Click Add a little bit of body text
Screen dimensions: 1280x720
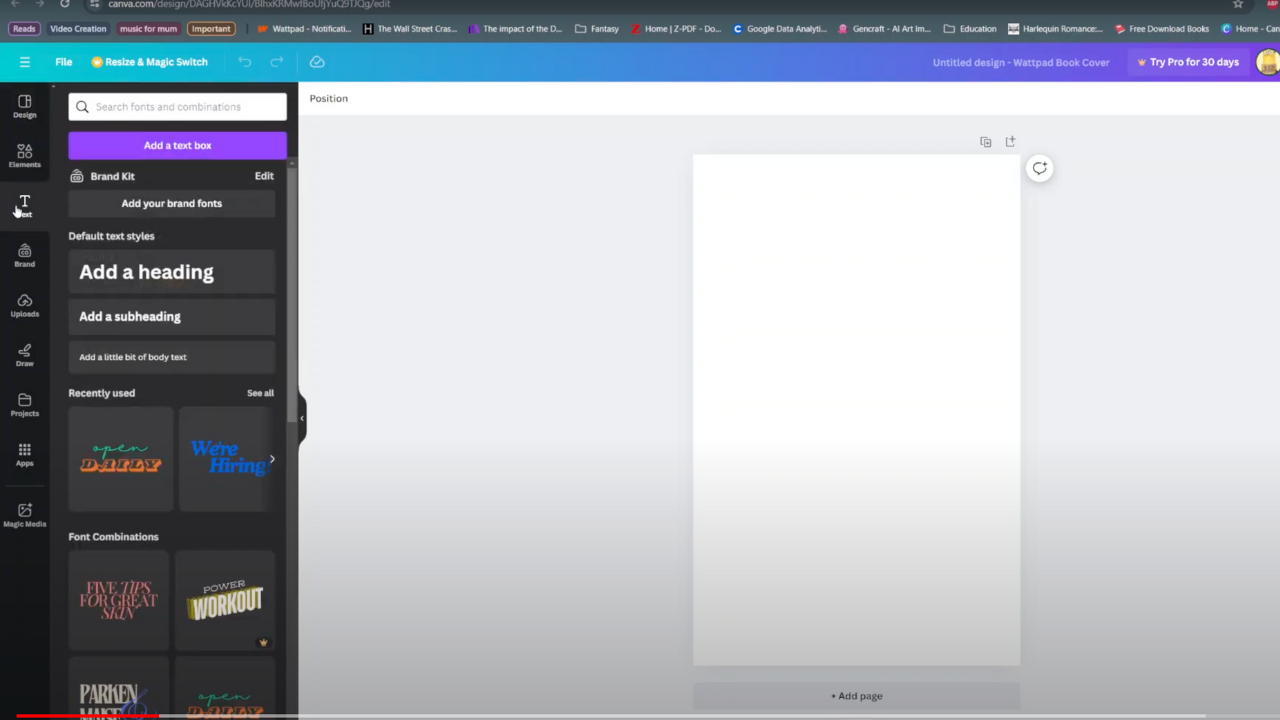171,357
